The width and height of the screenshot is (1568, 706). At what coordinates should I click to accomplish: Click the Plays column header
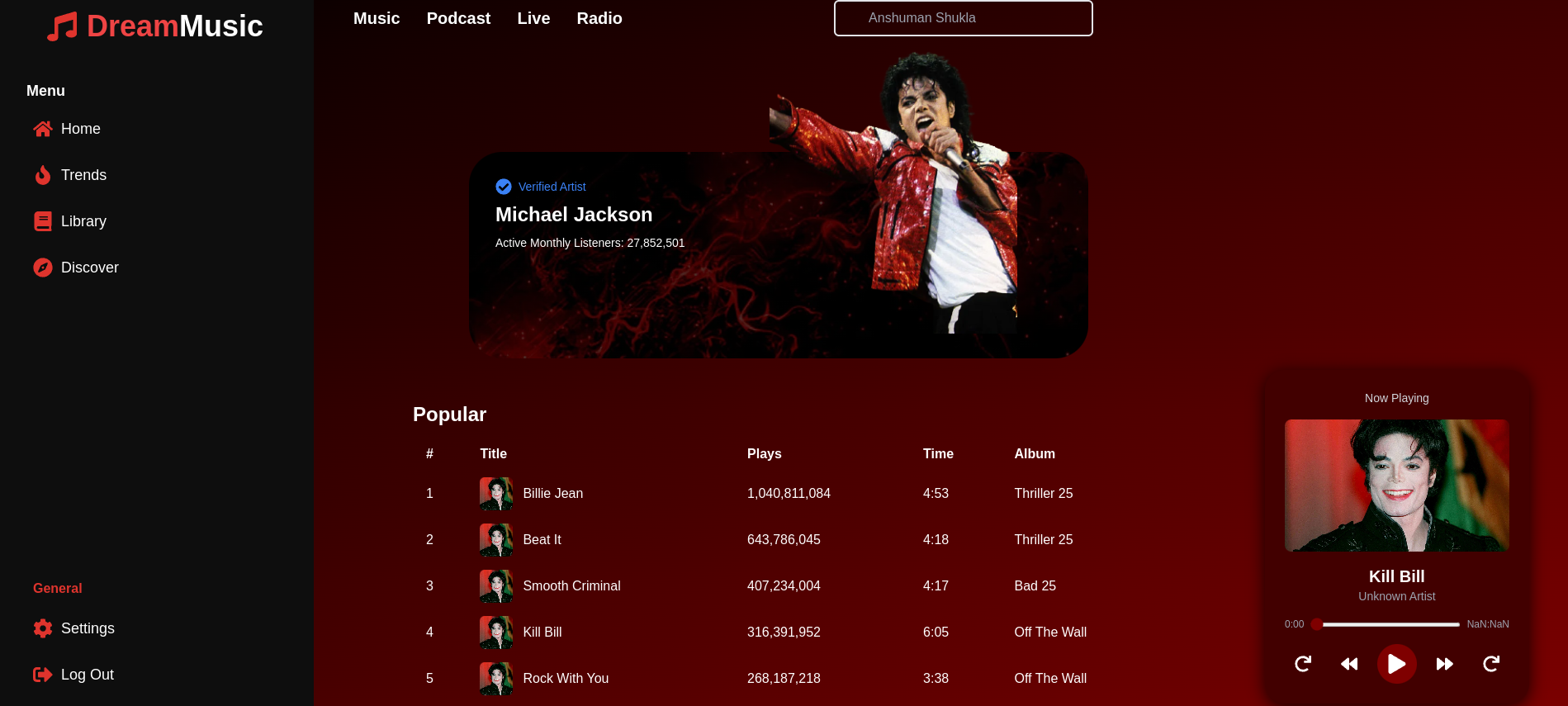(x=764, y=454)
